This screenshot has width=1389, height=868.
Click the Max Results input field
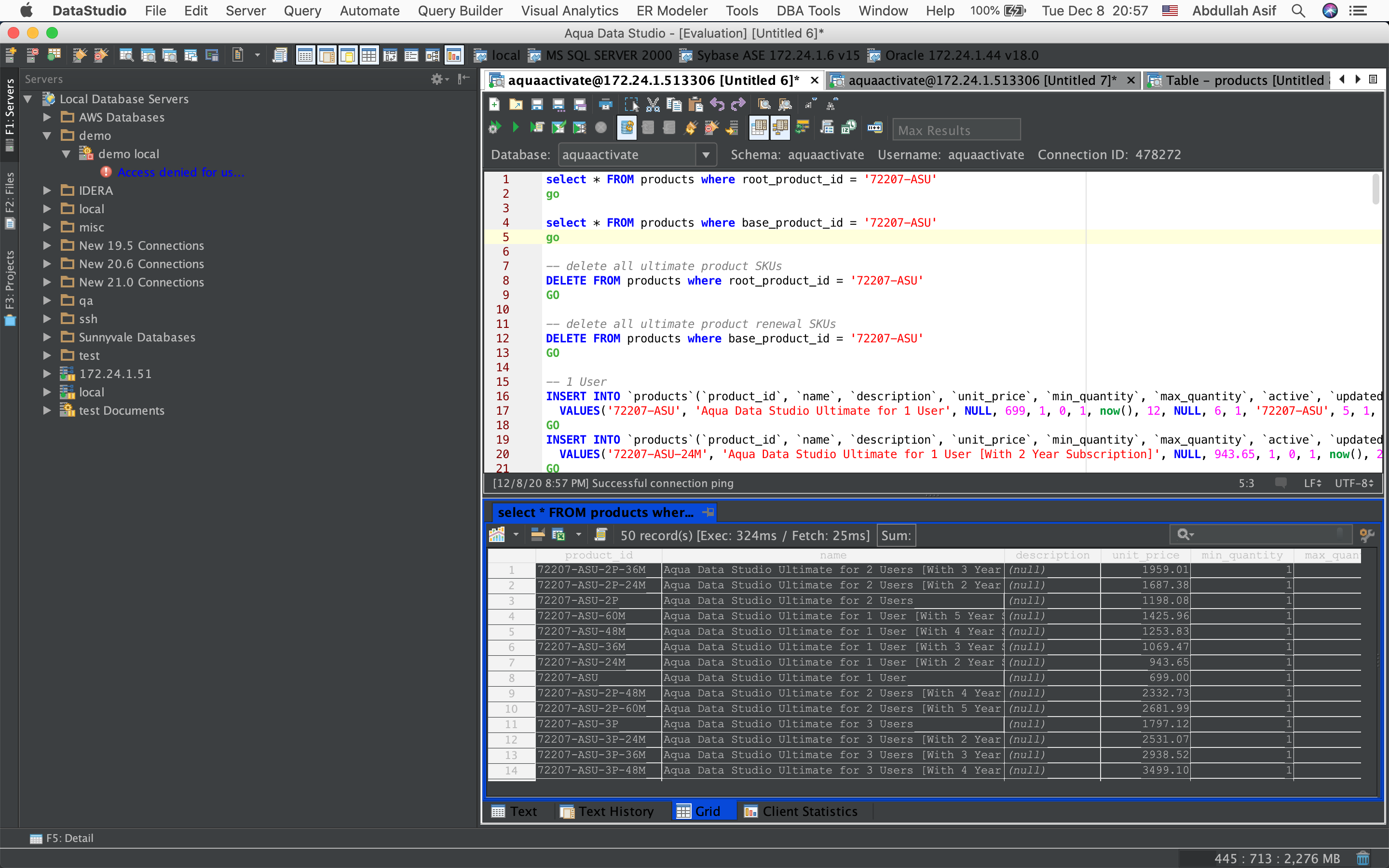click(x=956, y=130)
